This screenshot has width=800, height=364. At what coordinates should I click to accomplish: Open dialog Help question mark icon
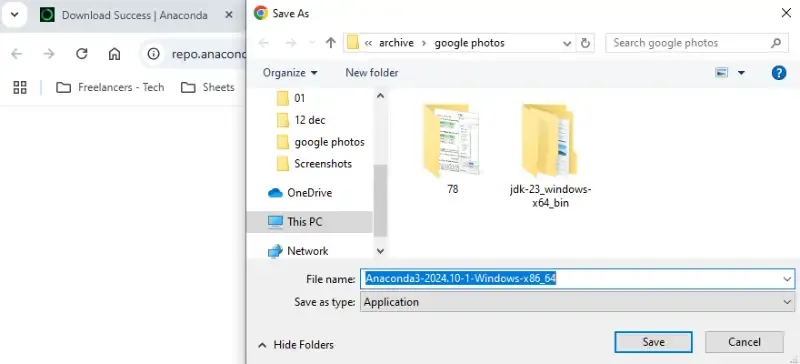point(779,73)
